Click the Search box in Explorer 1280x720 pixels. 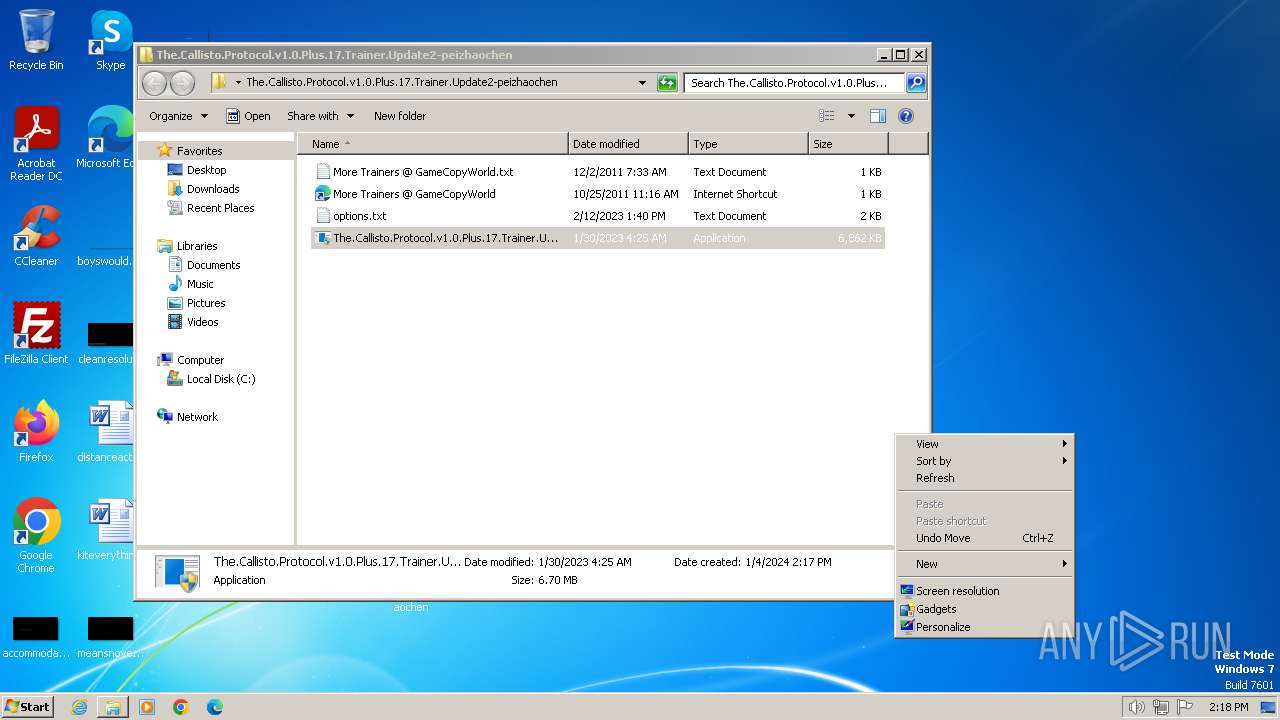[x=794, y=83]
